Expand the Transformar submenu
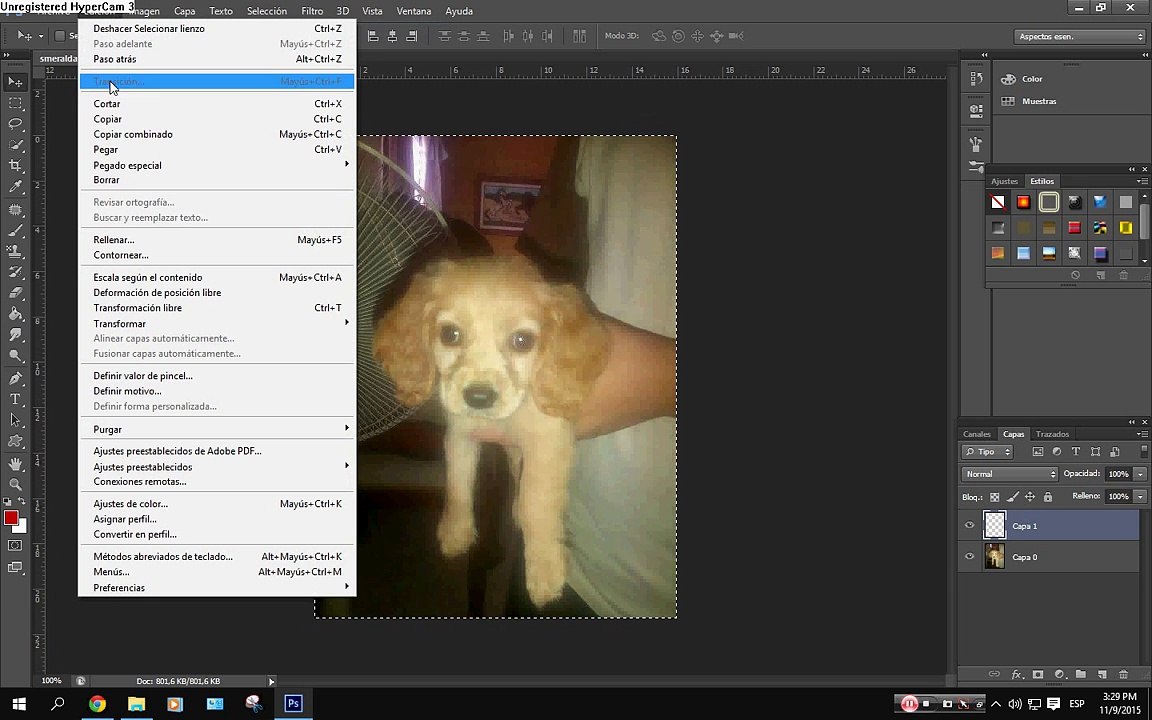 click(217, 323)
